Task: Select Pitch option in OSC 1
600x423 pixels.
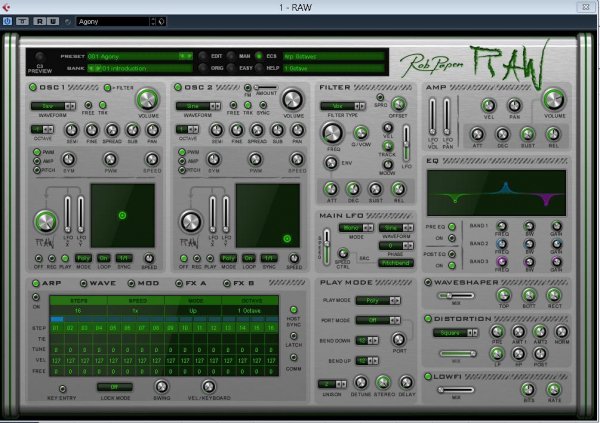Action: [x=37, y=170]
